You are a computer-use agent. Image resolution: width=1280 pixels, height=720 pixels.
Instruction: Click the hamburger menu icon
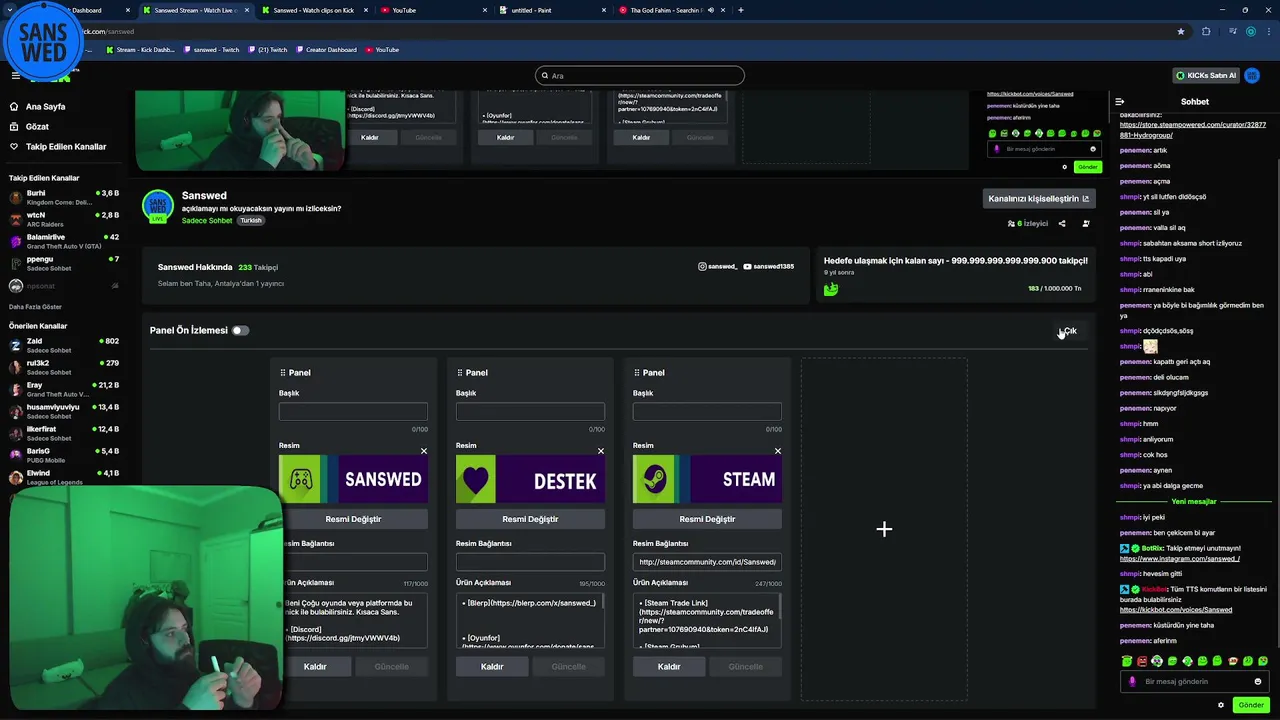pos(15,75)
